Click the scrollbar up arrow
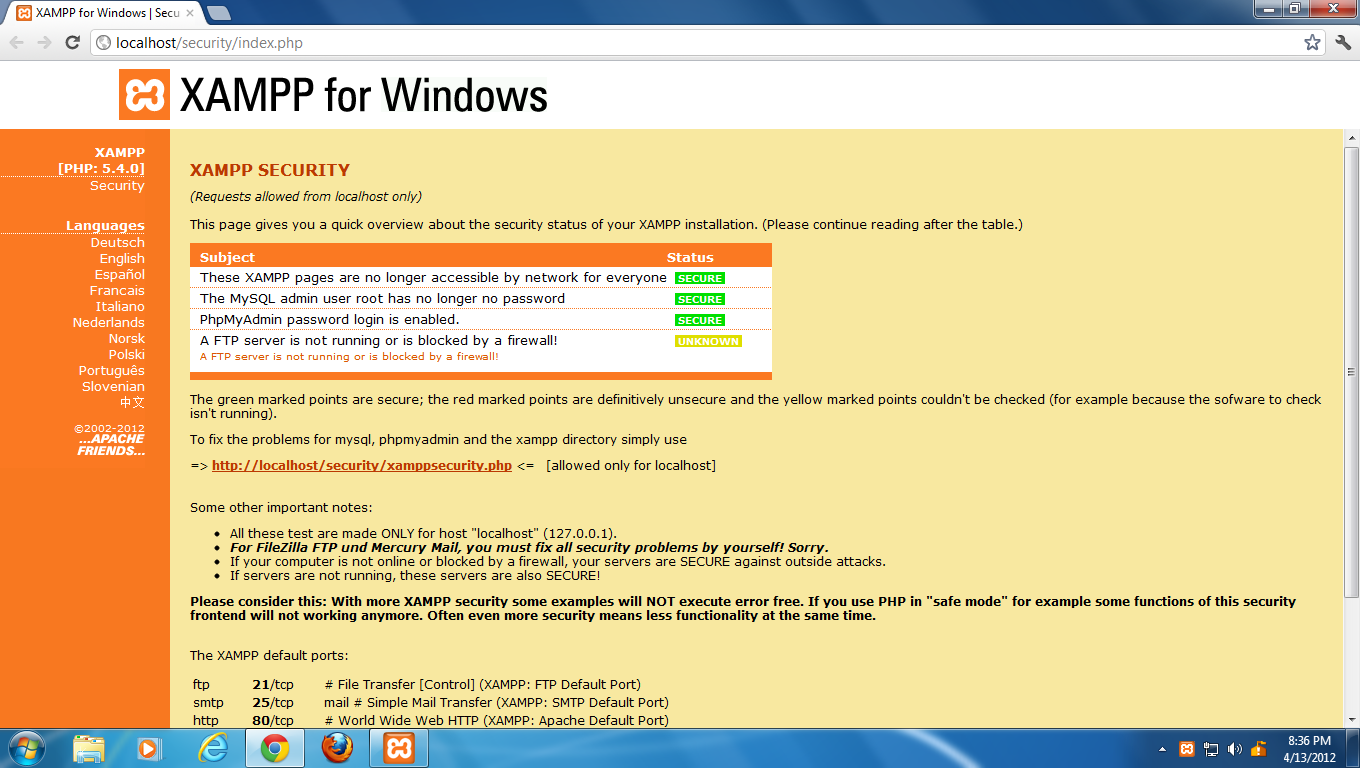Screen dimensions: 1360x768 coord(1351,137)
